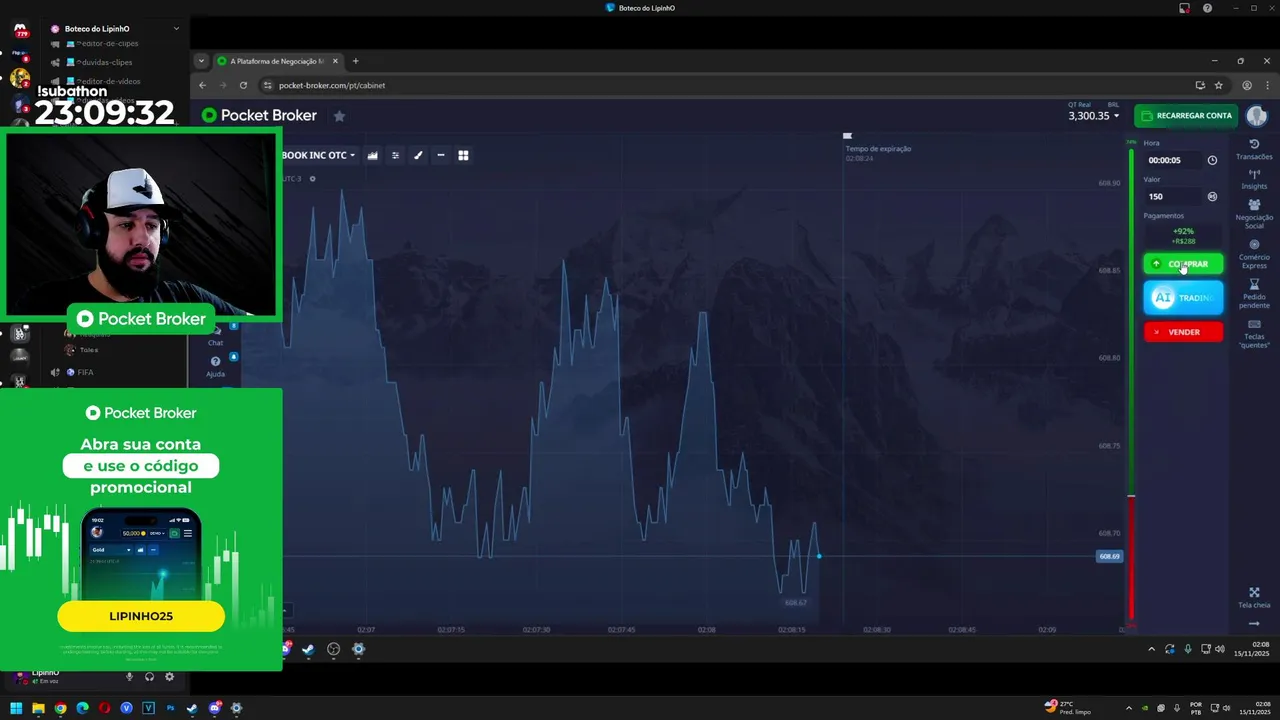Click the VENDER sell button
Image resolution: width=1280 pixels, height=720 pixels.
(1183, 332)
